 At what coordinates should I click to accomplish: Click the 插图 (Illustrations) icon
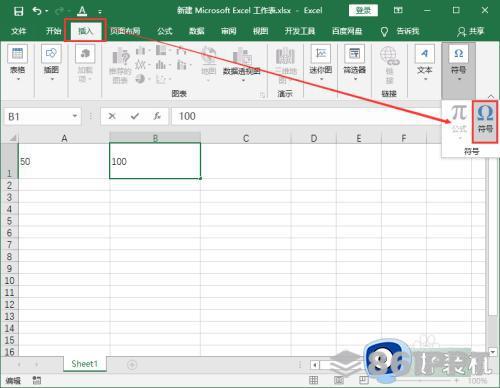[x=51, y=63]
